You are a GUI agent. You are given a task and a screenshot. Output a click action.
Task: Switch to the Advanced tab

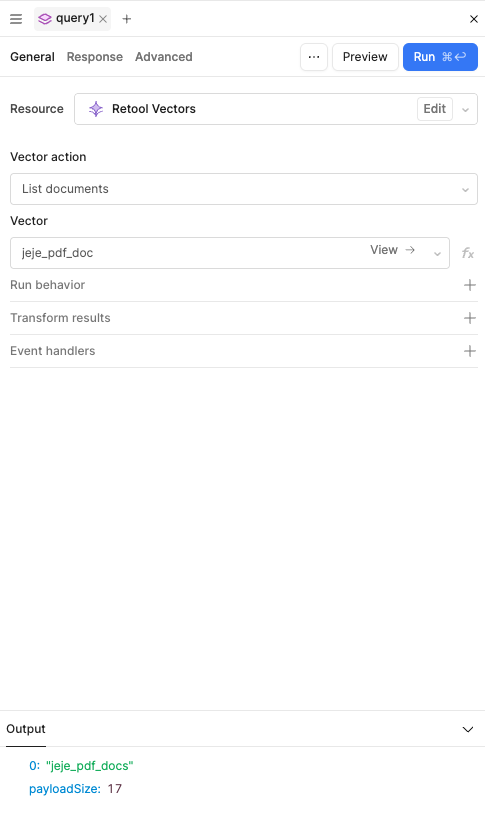coord(164,57)
